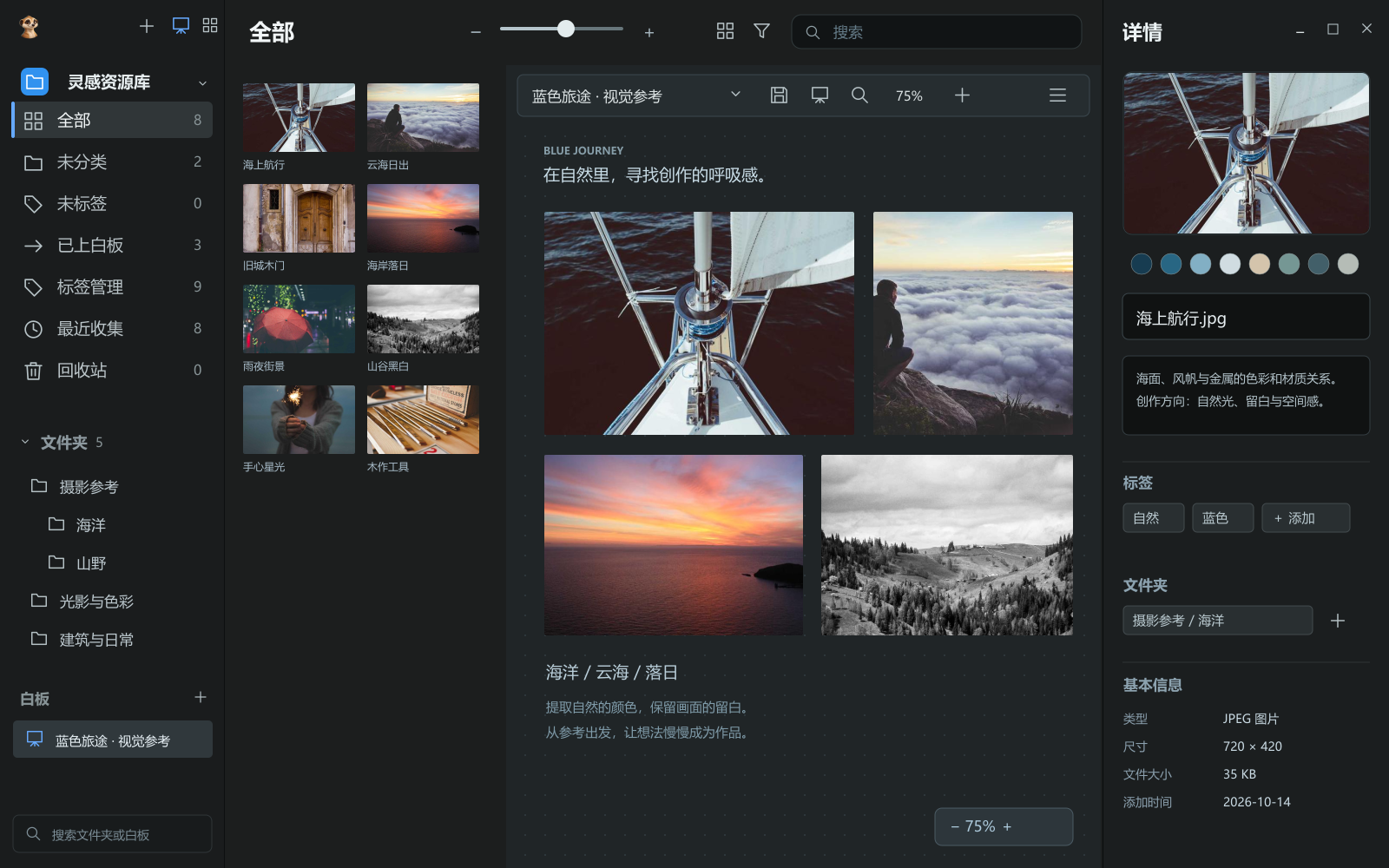The image size is (1389, 868).
Task: Select 未分类 in the sidebar
Action: 113,161
